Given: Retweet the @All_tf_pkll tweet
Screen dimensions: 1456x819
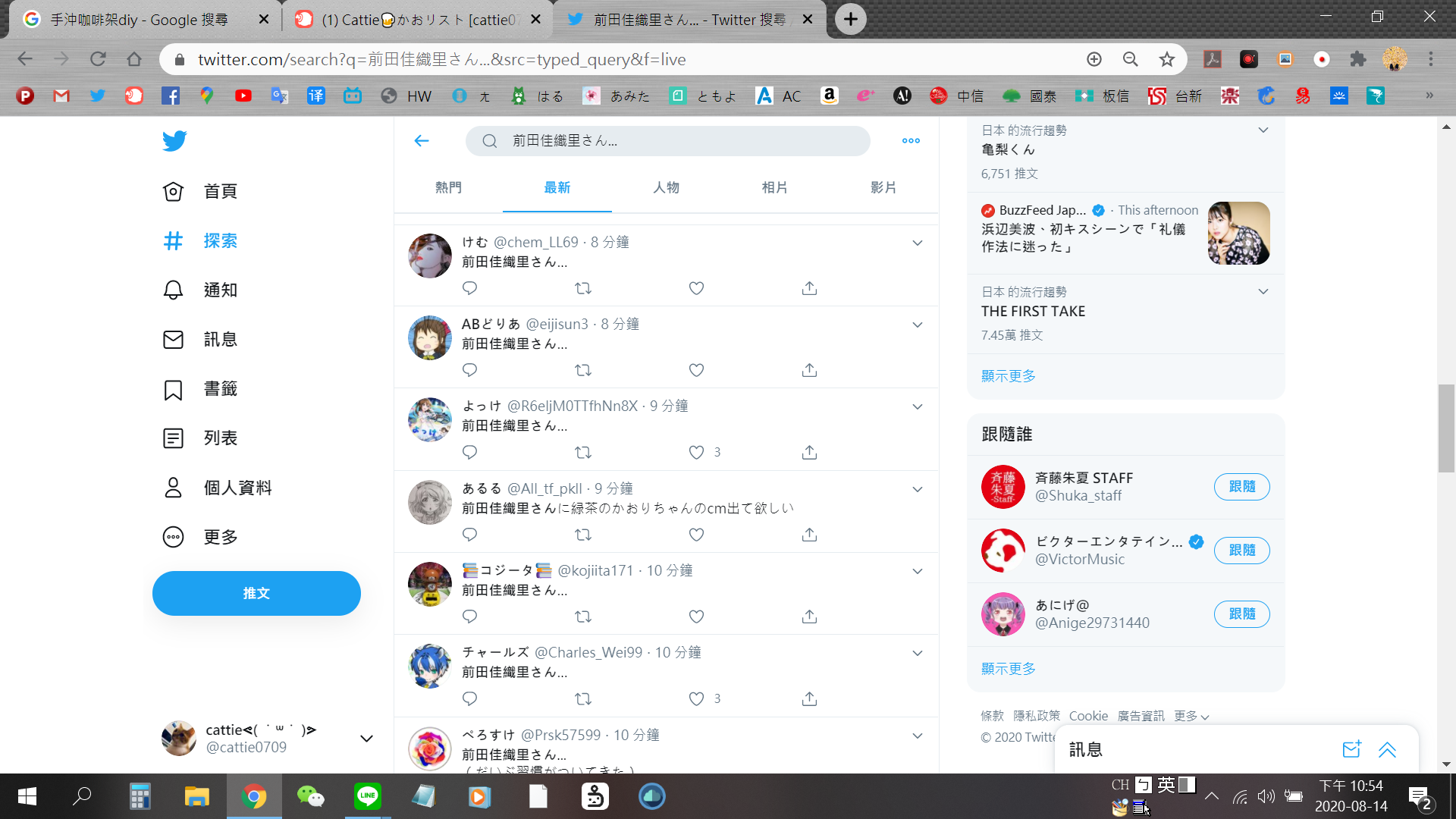Looking at the screenshot, I should pyautogui.click(x=583, y=535).
